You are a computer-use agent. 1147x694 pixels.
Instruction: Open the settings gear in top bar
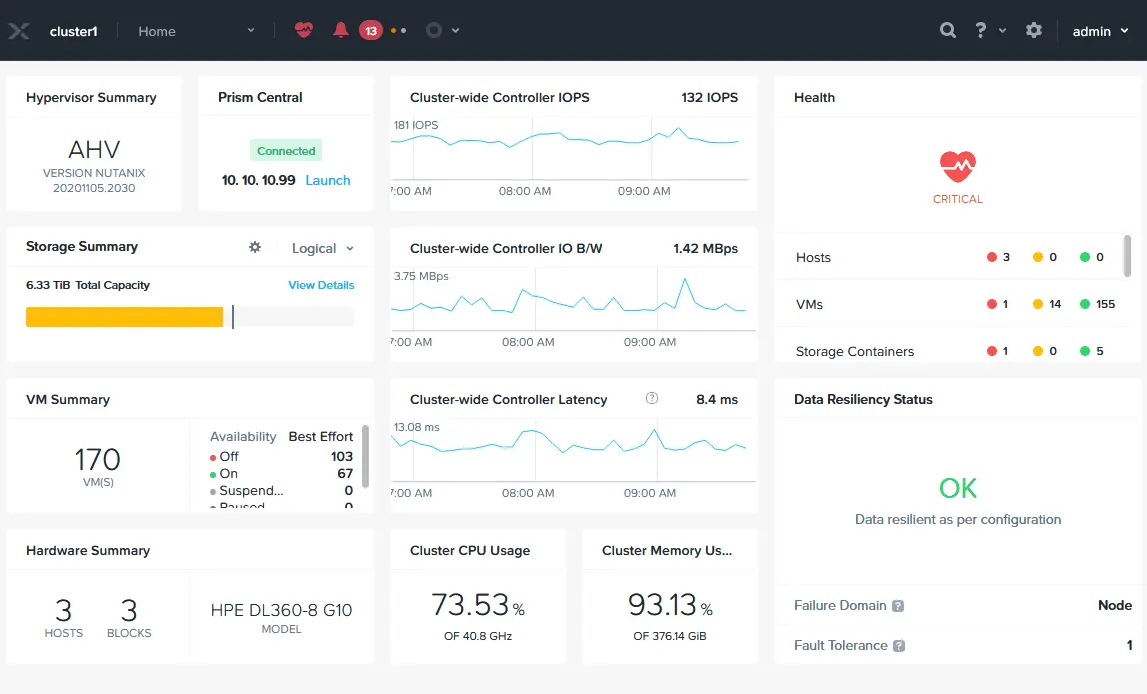point(1034,30)
